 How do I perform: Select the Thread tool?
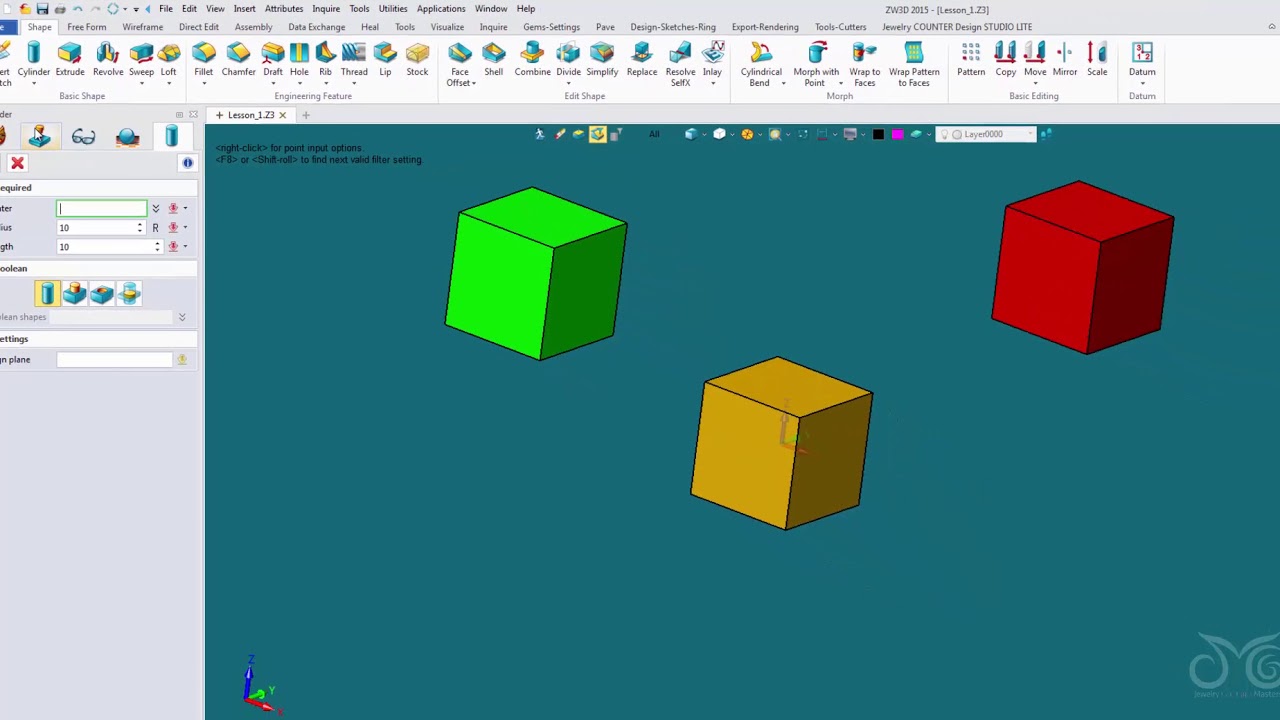354,60
